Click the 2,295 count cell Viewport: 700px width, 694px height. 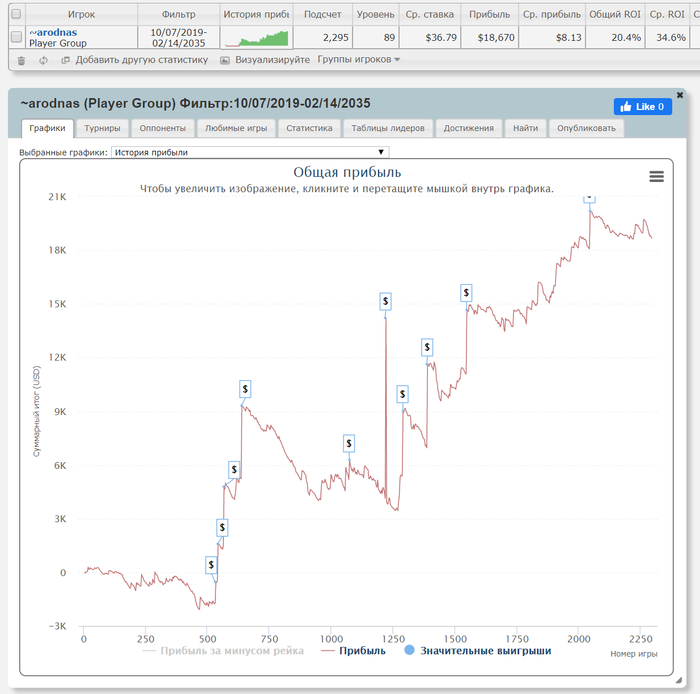pyautogui.click(x=323, y=37)
